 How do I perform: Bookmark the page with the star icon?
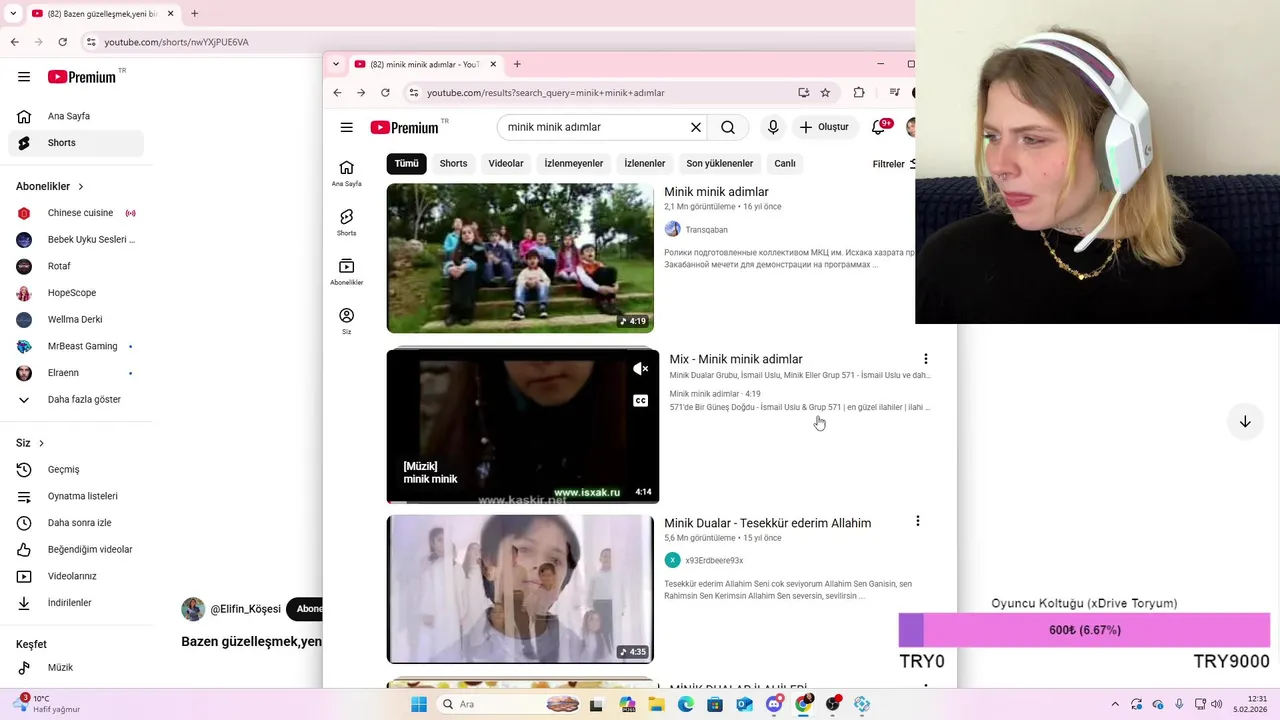pyautogui.click(x=825, y=93)
